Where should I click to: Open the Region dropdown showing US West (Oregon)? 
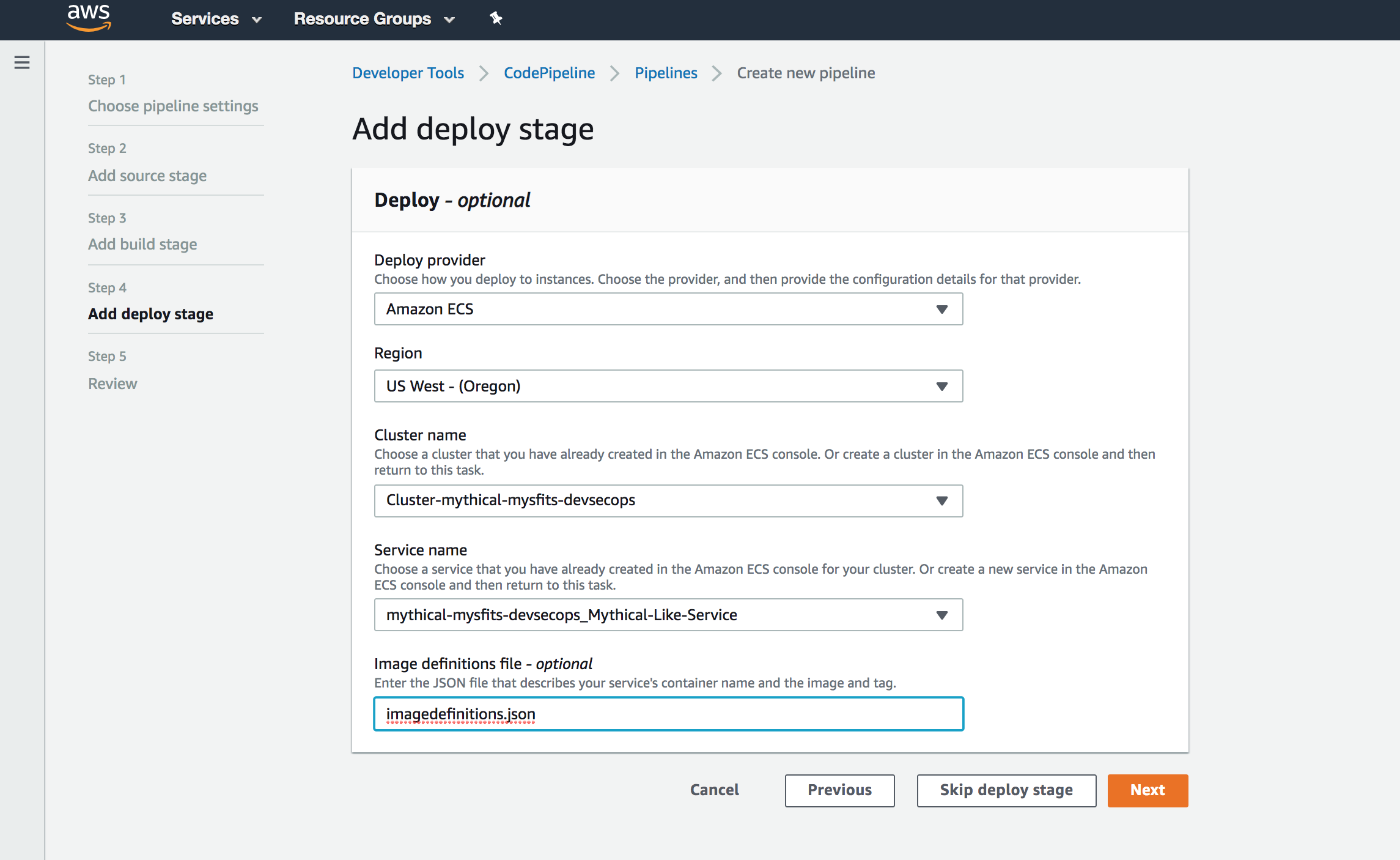[x=668, y=386]
